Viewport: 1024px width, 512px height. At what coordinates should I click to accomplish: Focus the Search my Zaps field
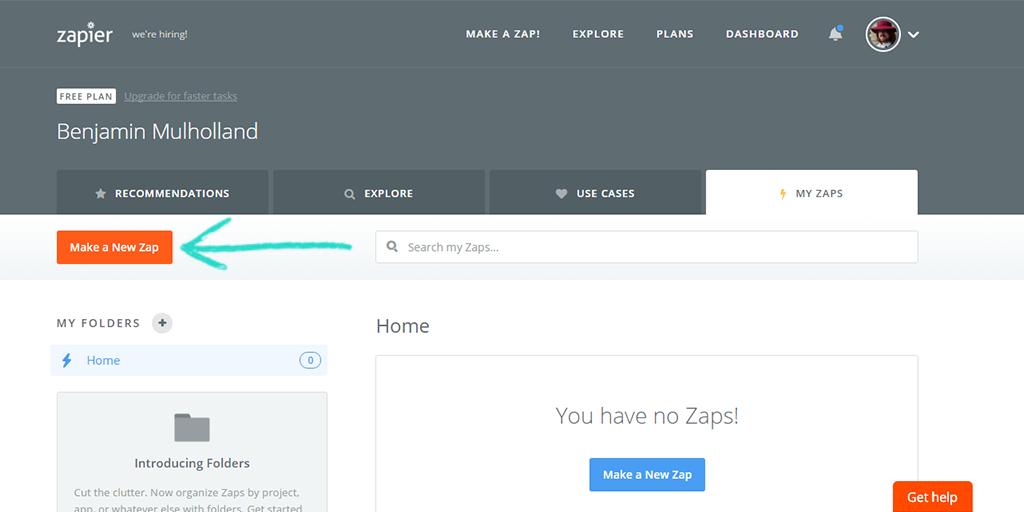(647, 247)
